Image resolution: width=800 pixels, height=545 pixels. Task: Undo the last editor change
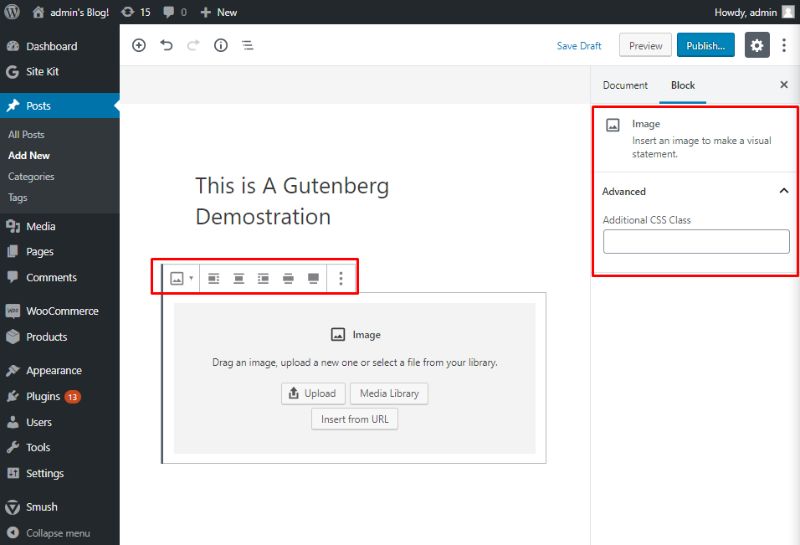[x=166, y=45]
